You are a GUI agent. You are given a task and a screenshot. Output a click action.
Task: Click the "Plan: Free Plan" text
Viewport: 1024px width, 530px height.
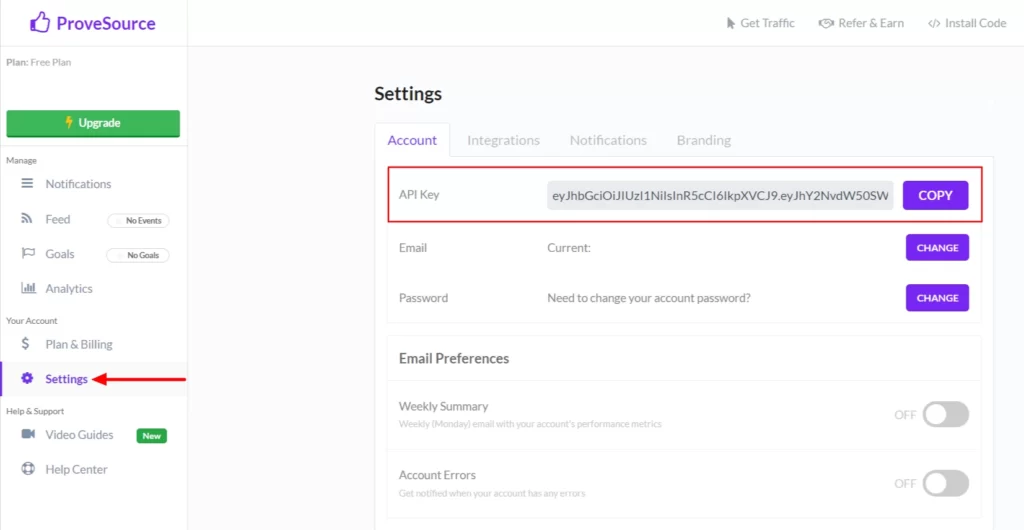[39, 63]
